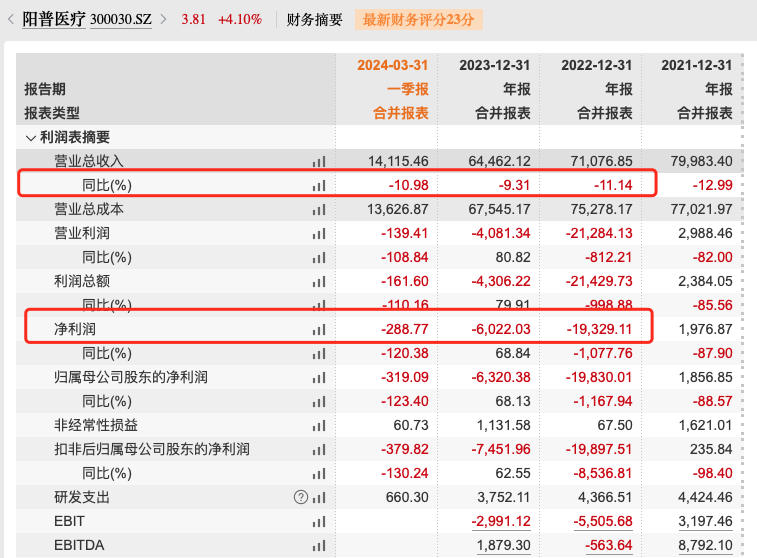
Task: Click the question mark help icon beside 研发支出
Action: point(299,497)
